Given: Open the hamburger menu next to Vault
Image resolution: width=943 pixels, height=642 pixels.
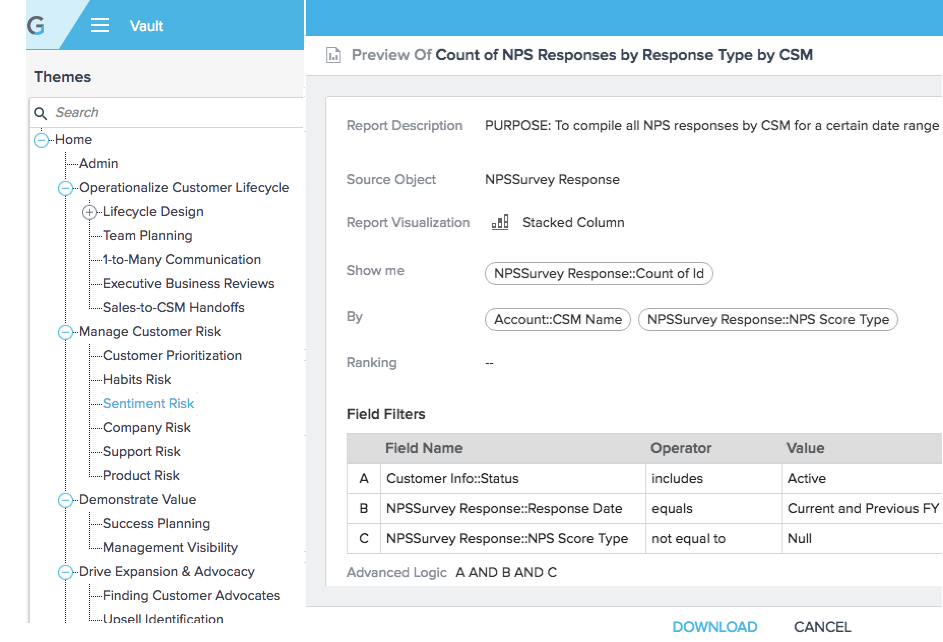Looking at the screenshot, I should click(x=100, y=25).
